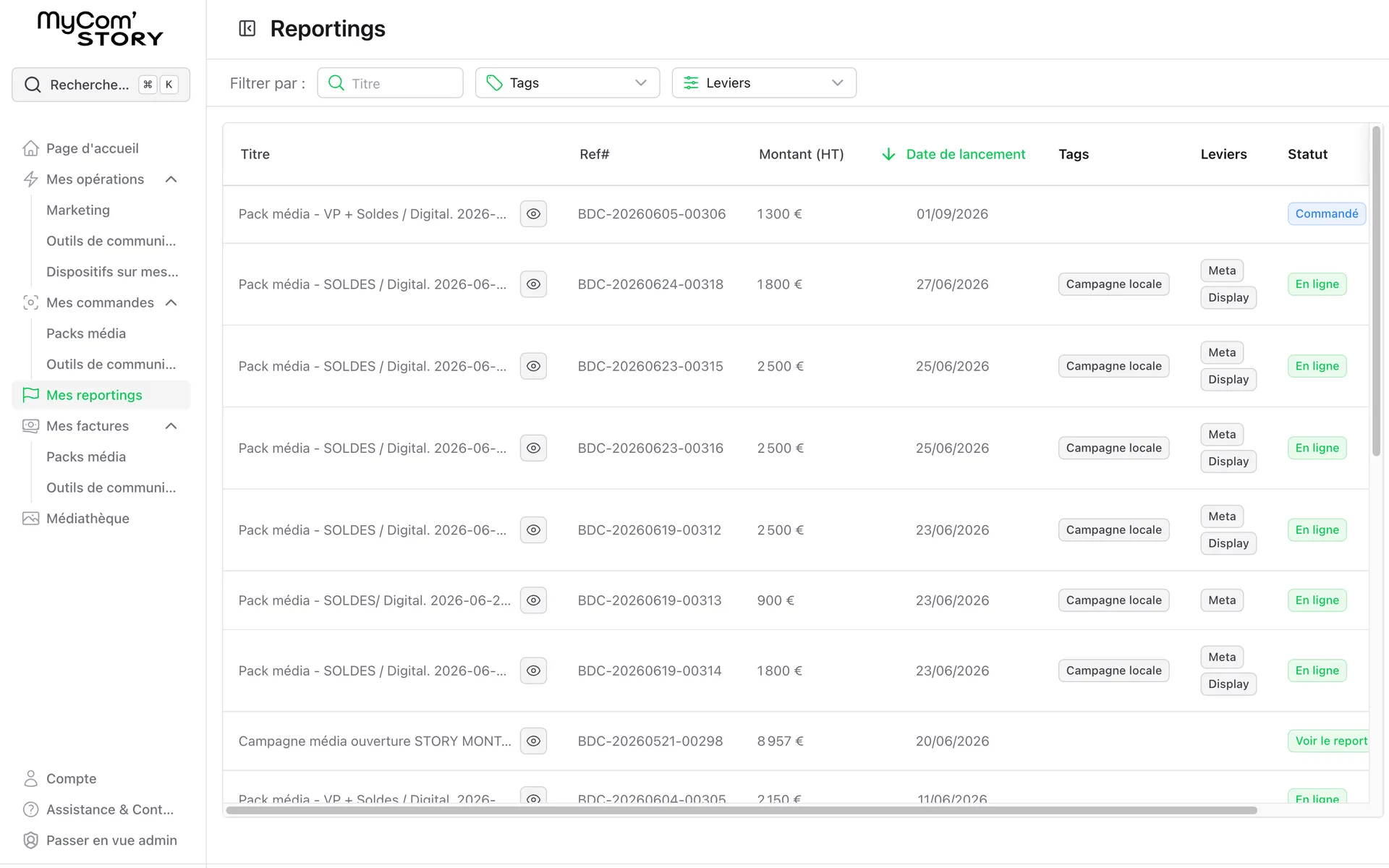Click the MyCom' Story logo

101,29
